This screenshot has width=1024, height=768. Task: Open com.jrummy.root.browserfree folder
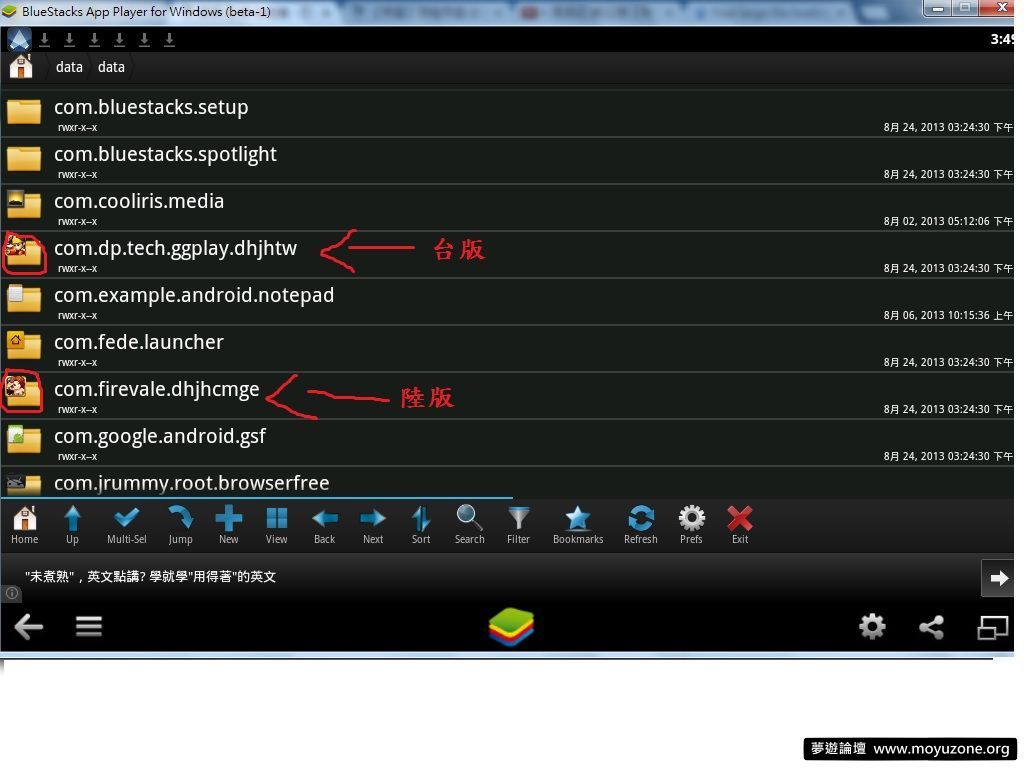(507, 483)
